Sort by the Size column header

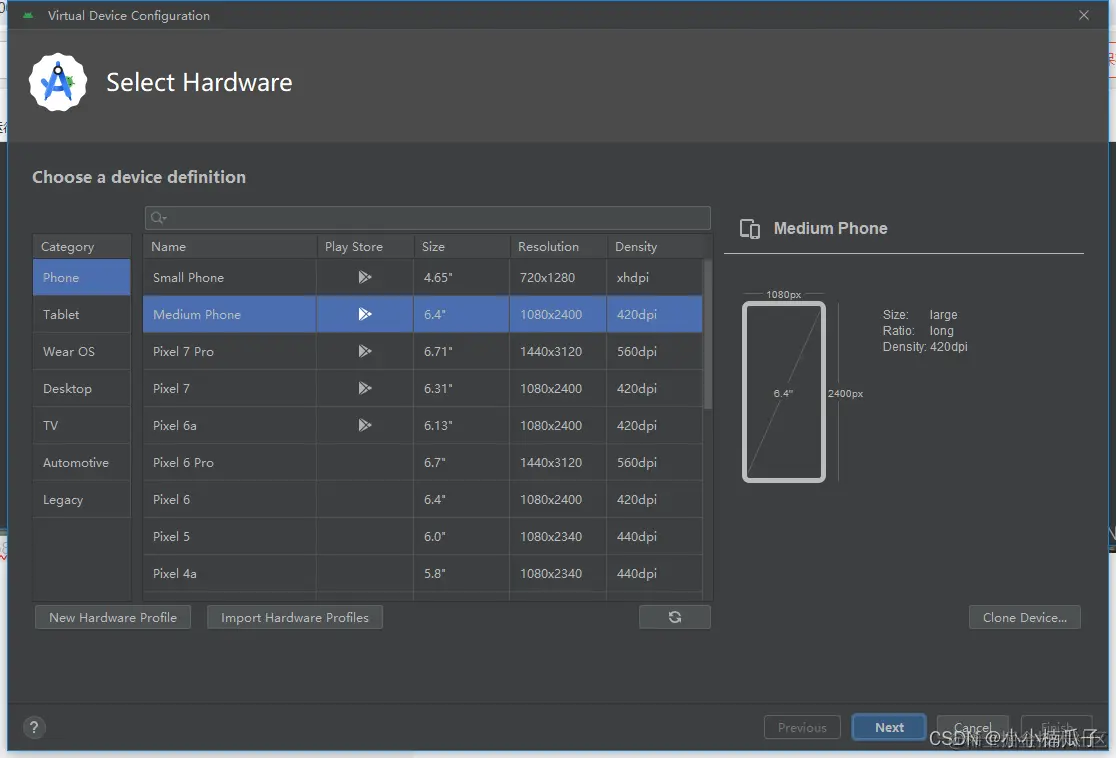click(461, 246)
